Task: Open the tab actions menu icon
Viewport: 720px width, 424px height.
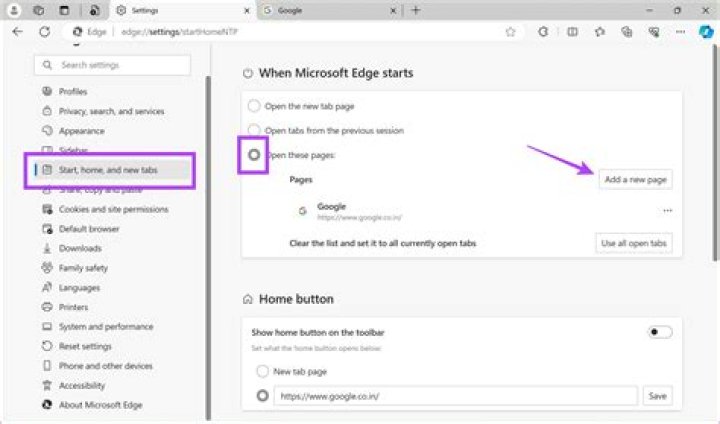Action: [64, 10]
